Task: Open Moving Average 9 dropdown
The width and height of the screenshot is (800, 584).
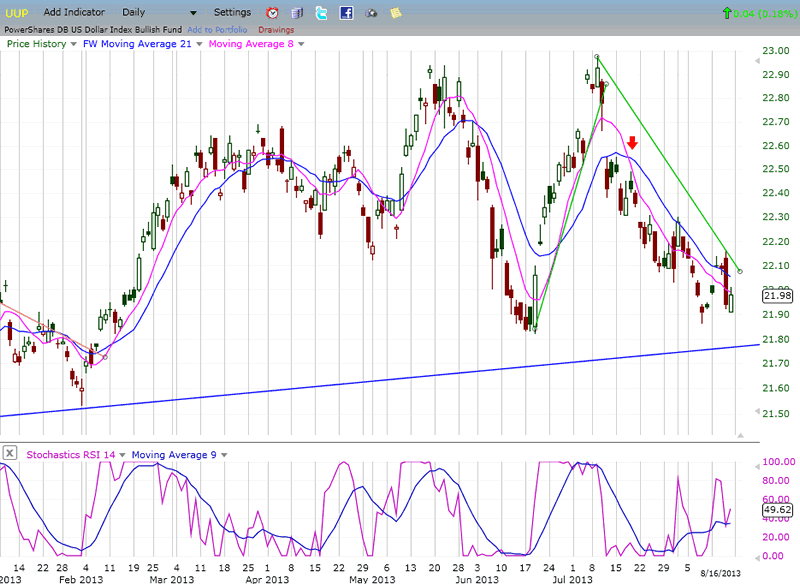Action: click(226, 454)
